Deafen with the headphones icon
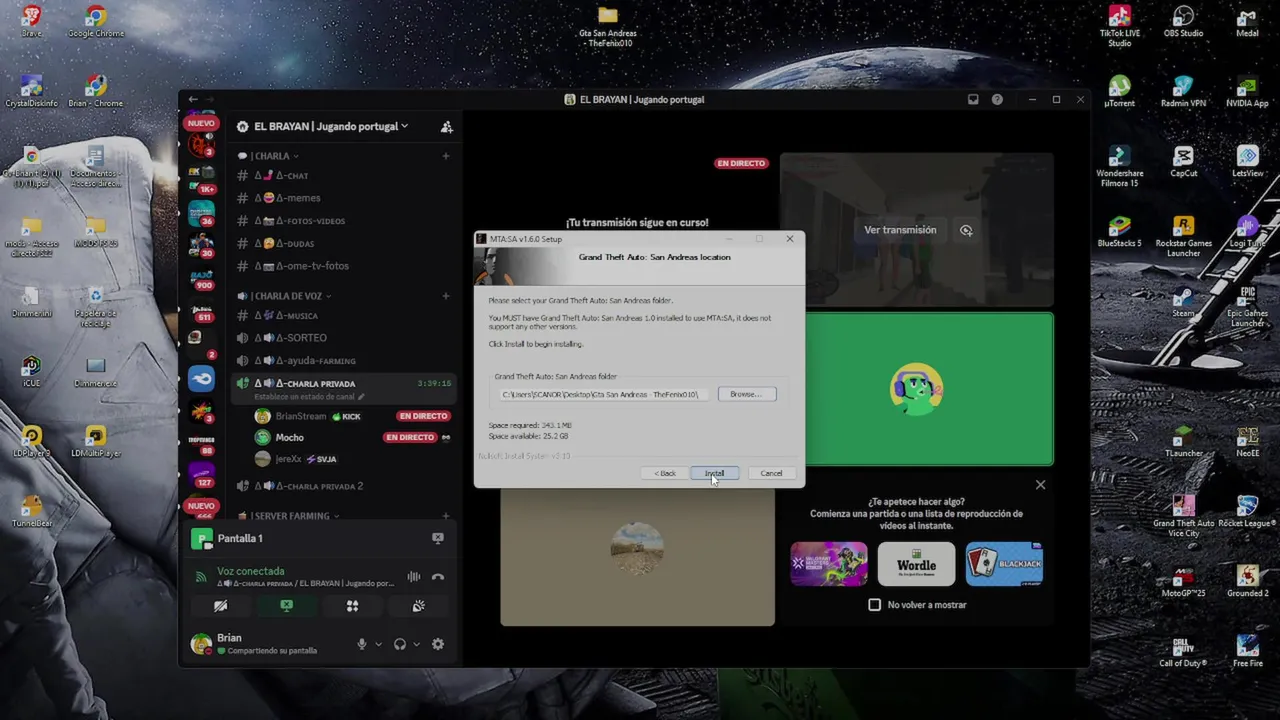 click(400, 644)
